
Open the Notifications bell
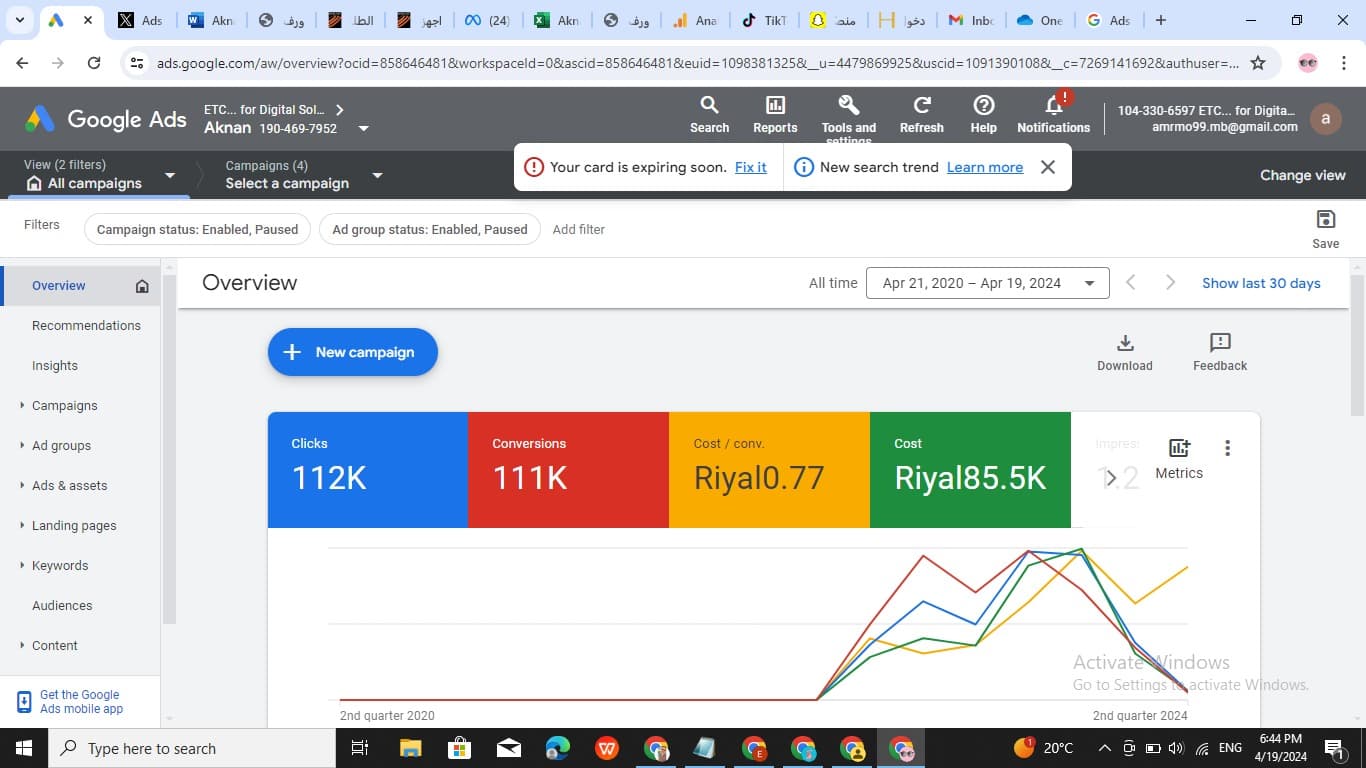[x=1053, y=106]
